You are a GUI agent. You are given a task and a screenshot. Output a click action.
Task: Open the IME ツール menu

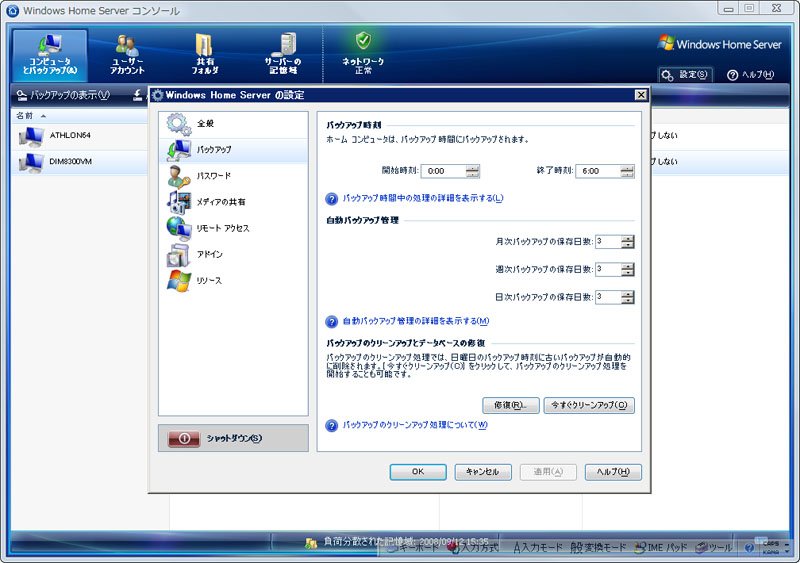point(714,548)
